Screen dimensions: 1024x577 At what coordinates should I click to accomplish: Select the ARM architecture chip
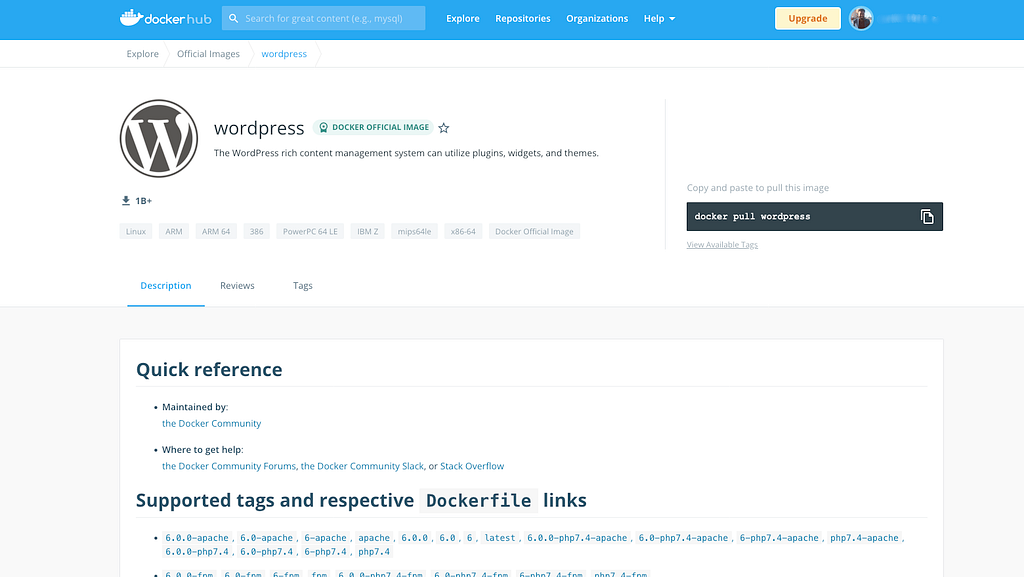174,231
